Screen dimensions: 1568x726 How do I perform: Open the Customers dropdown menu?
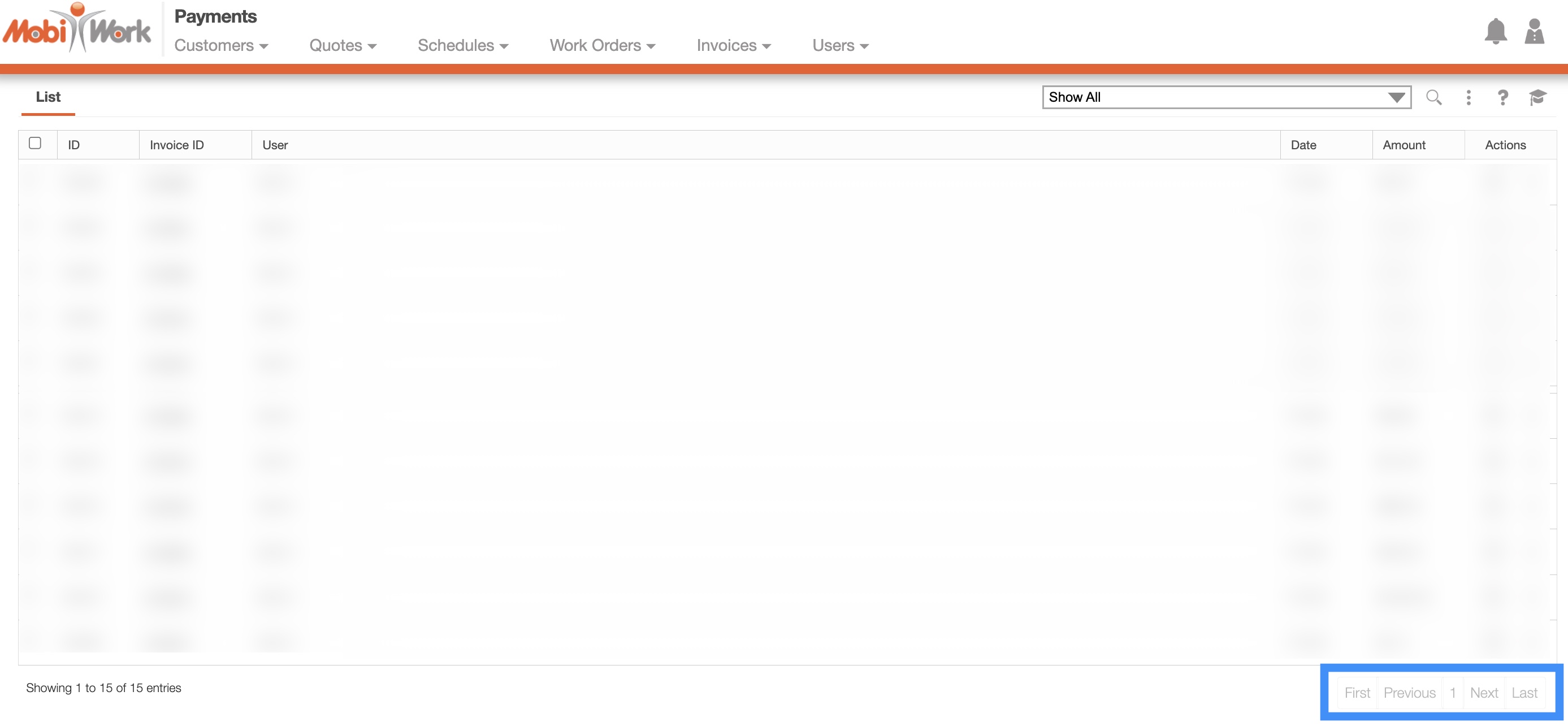point(221,46)
